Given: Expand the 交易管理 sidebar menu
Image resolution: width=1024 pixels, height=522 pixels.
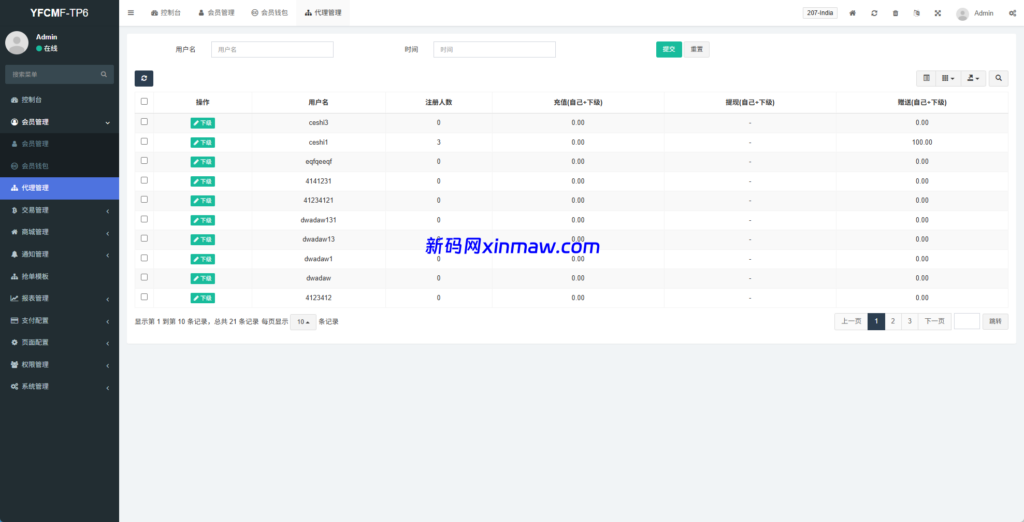Looking at the screenshot, I should (x=59, y=210).
